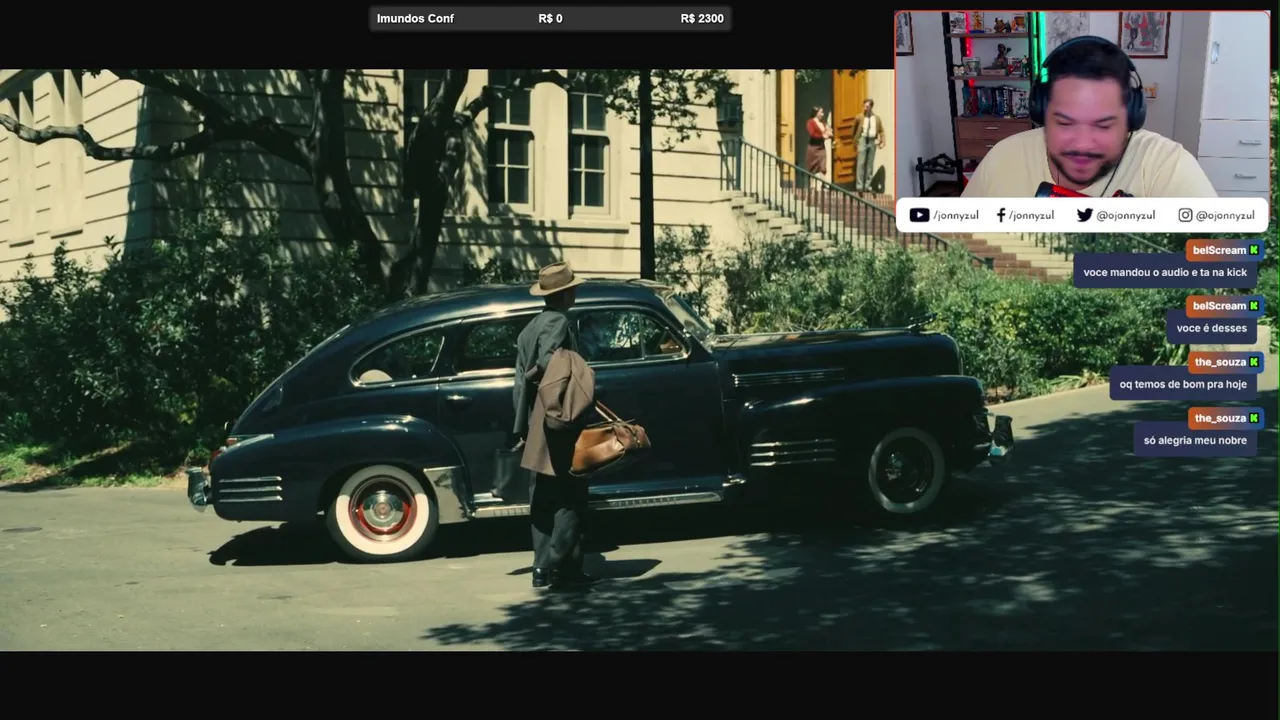1280x720 pixels.
Task: Click the Twitter handle '@ojonnyzul'
Action: [1126, 215]
